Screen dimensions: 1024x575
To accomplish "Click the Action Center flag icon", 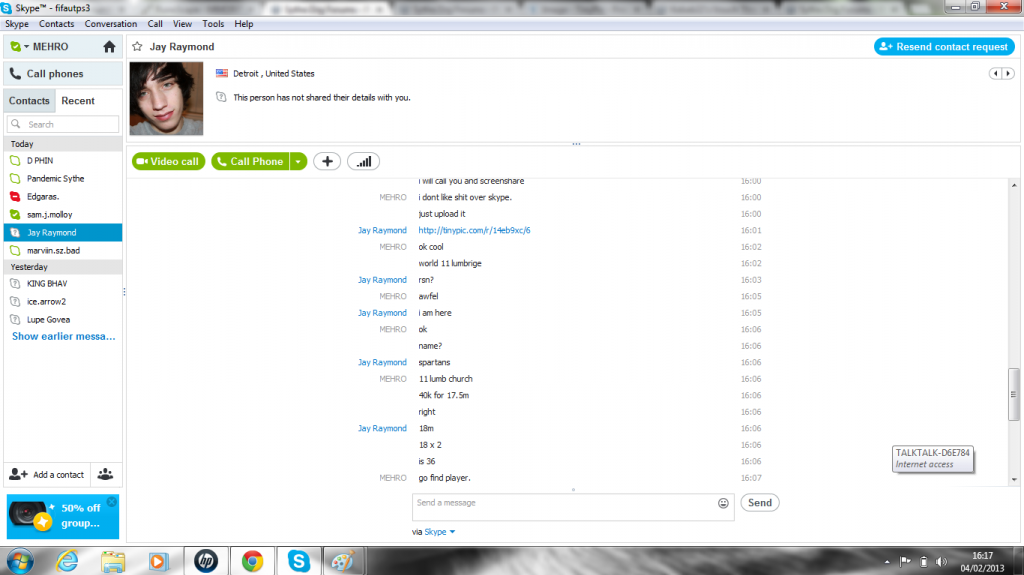I will 905,561.
